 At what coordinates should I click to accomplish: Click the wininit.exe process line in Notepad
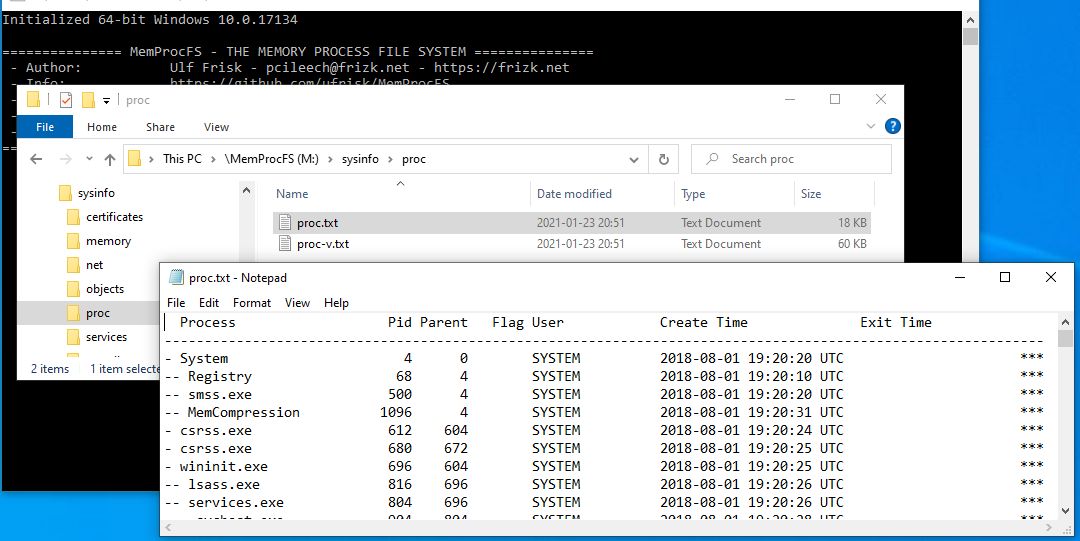[604, 466]
